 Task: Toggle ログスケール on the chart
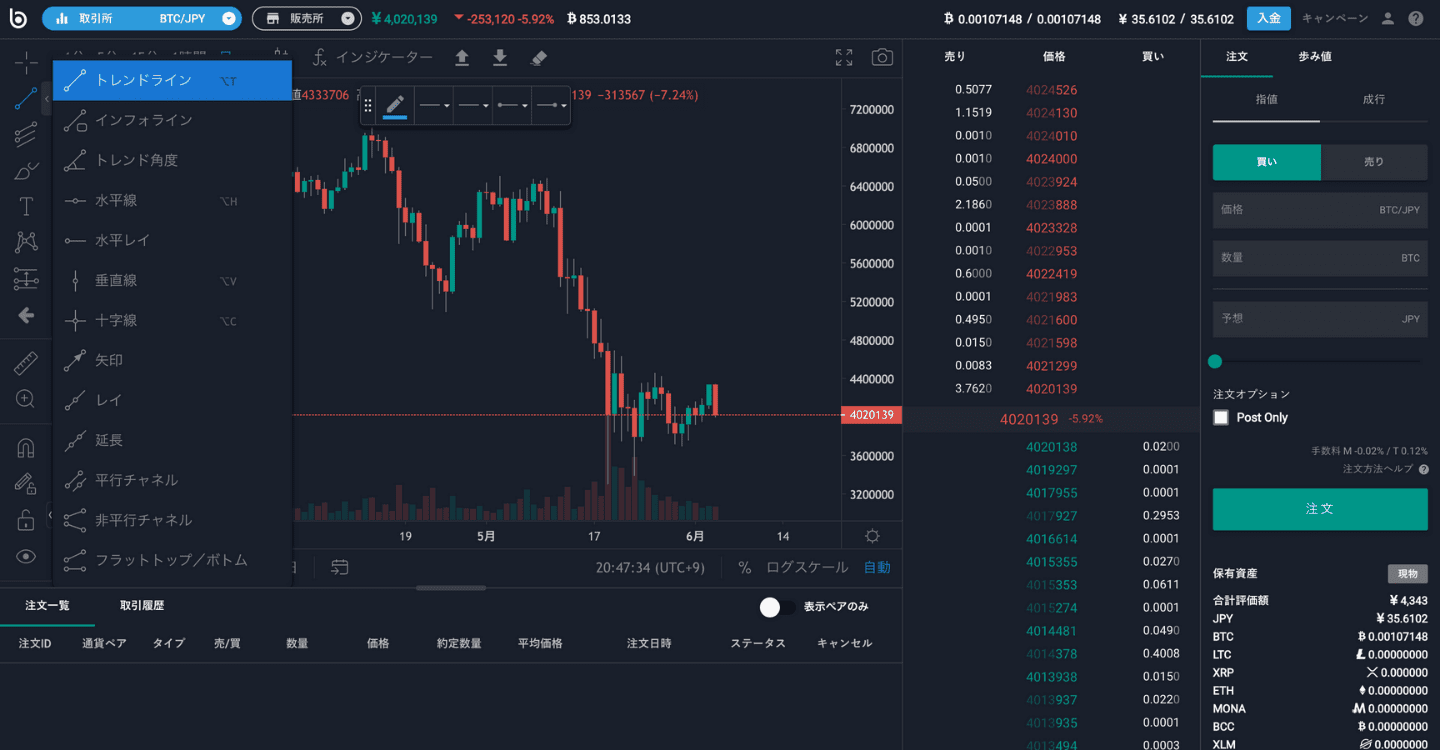pos(807,567)
